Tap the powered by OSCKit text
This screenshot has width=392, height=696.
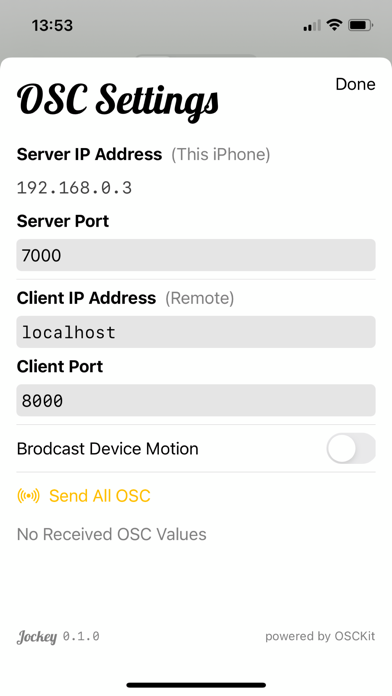pos(320,637)
